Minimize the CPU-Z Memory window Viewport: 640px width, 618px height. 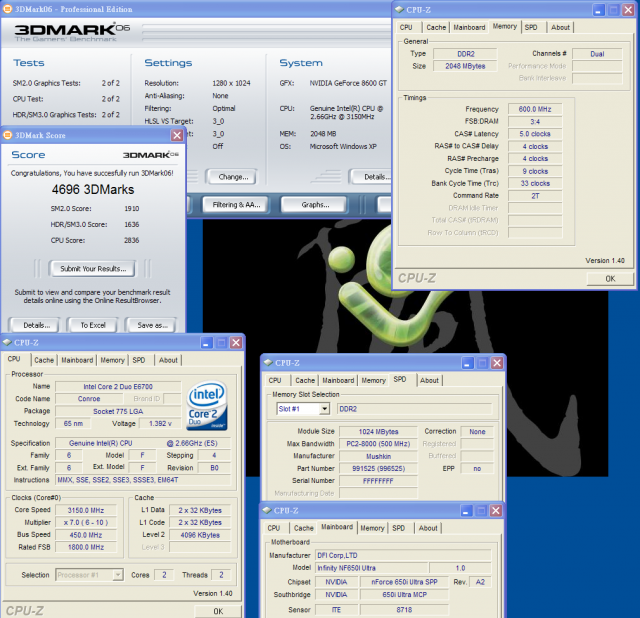coord(598,10)
